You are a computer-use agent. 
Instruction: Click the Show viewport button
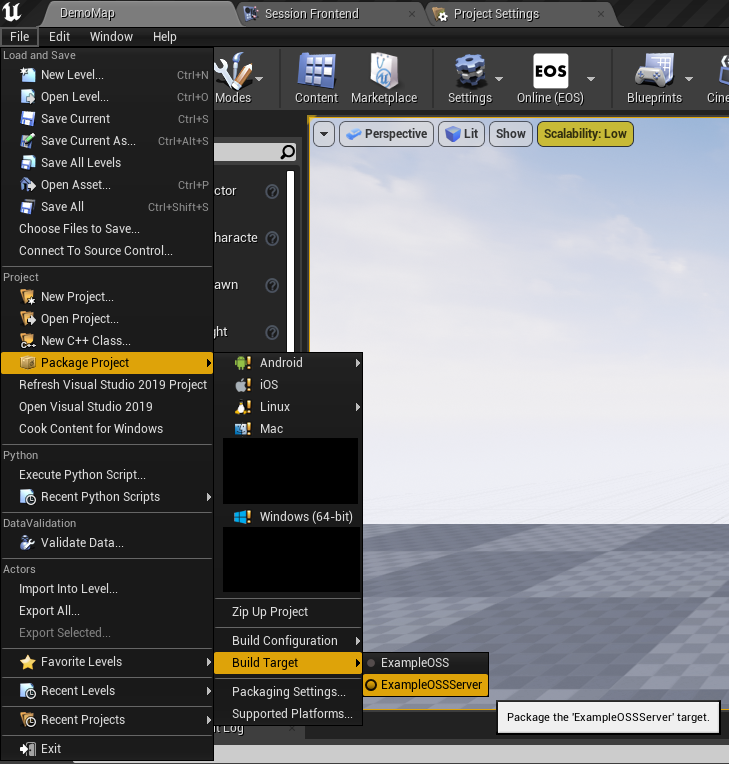[x=510, y=134]
